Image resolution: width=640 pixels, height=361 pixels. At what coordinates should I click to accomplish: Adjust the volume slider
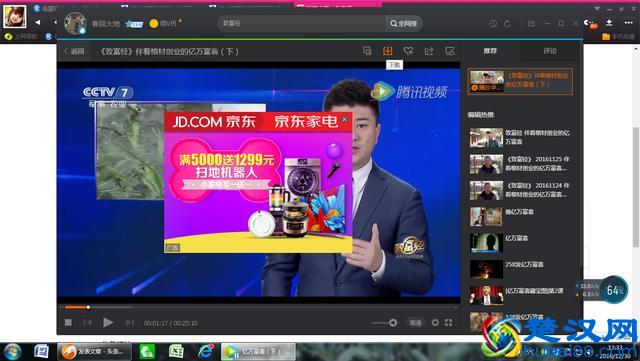point(384,323)
